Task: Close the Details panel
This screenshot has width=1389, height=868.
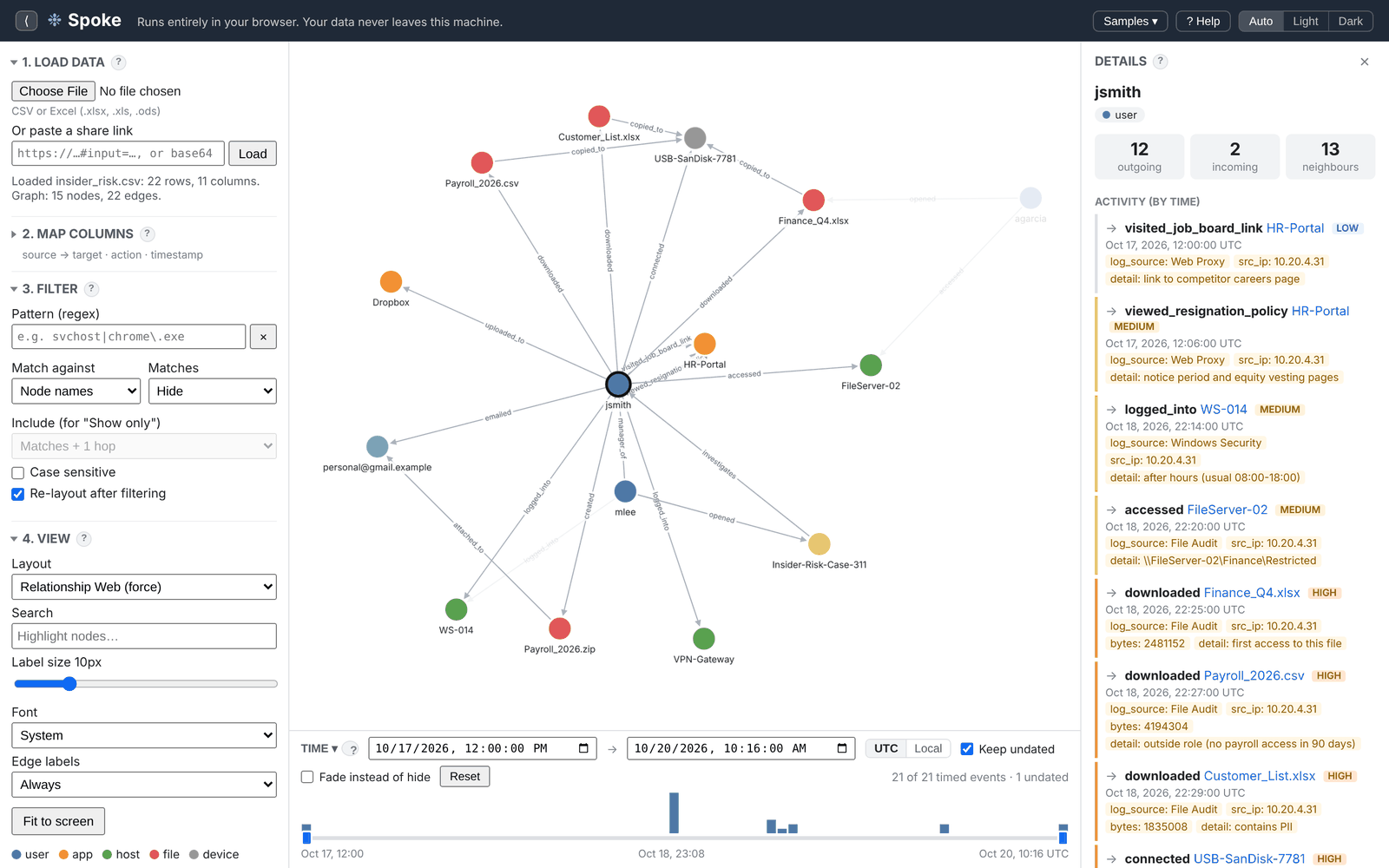Action: pyautogui.click(x=1365, y=62)
